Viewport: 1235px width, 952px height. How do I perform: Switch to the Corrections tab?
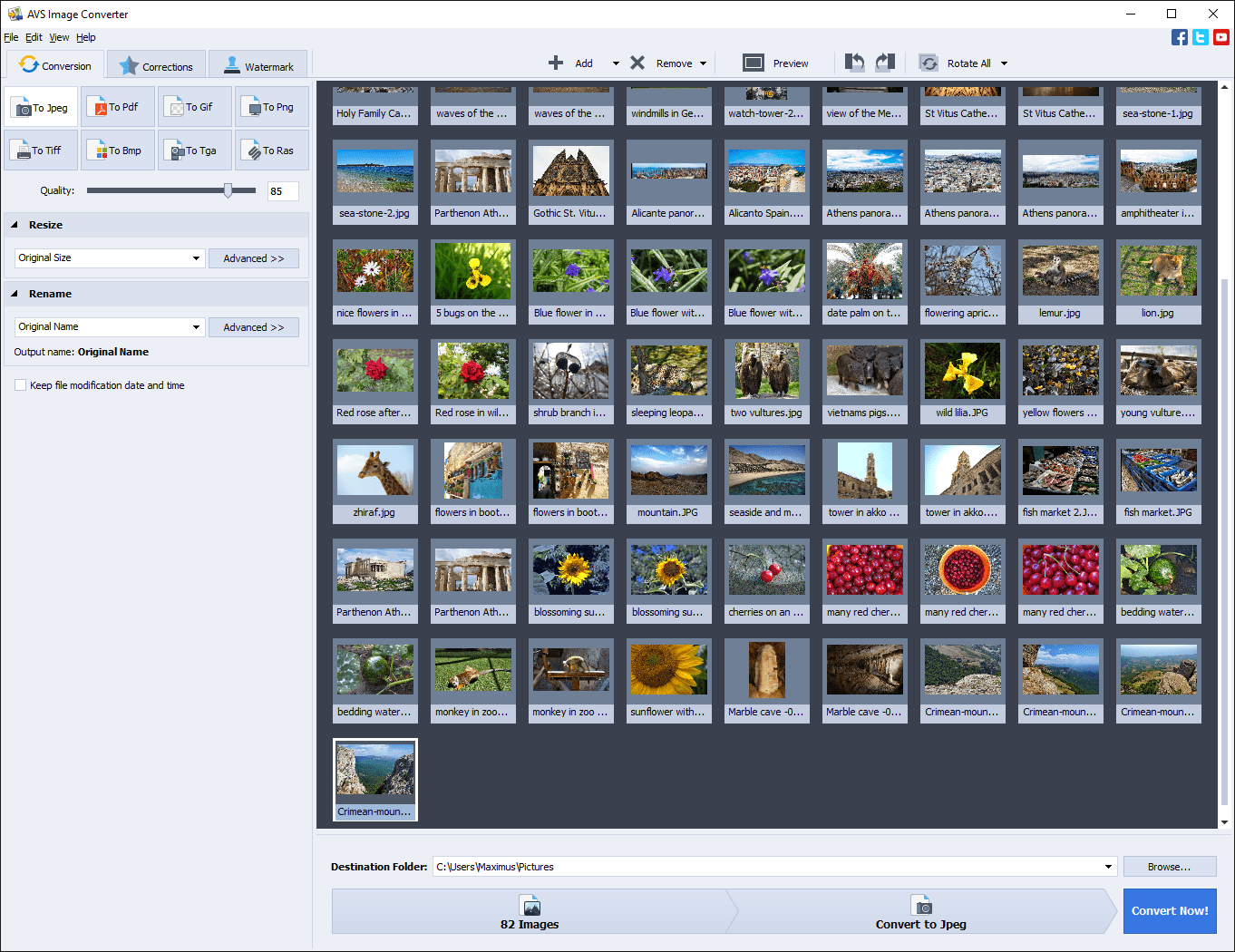pos(156,66)
